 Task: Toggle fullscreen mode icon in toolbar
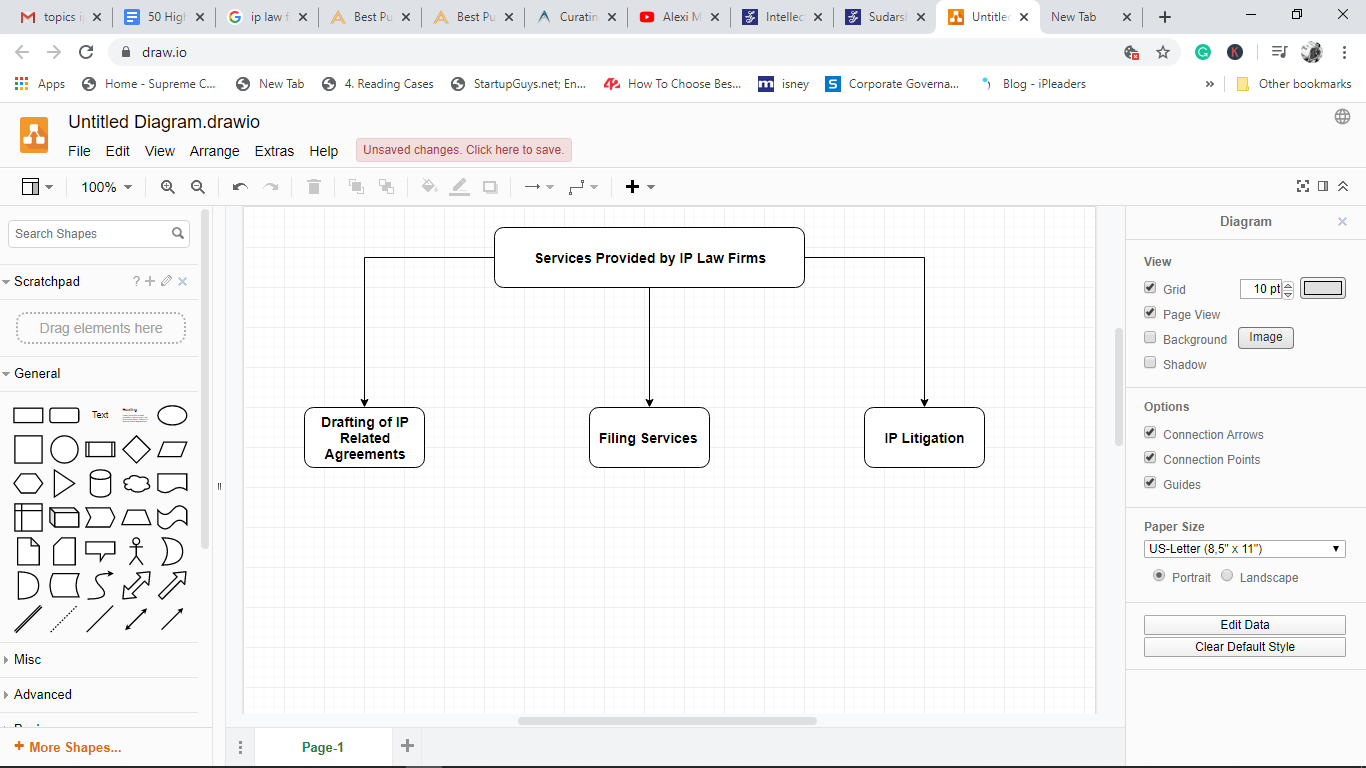pos(1303,187)
